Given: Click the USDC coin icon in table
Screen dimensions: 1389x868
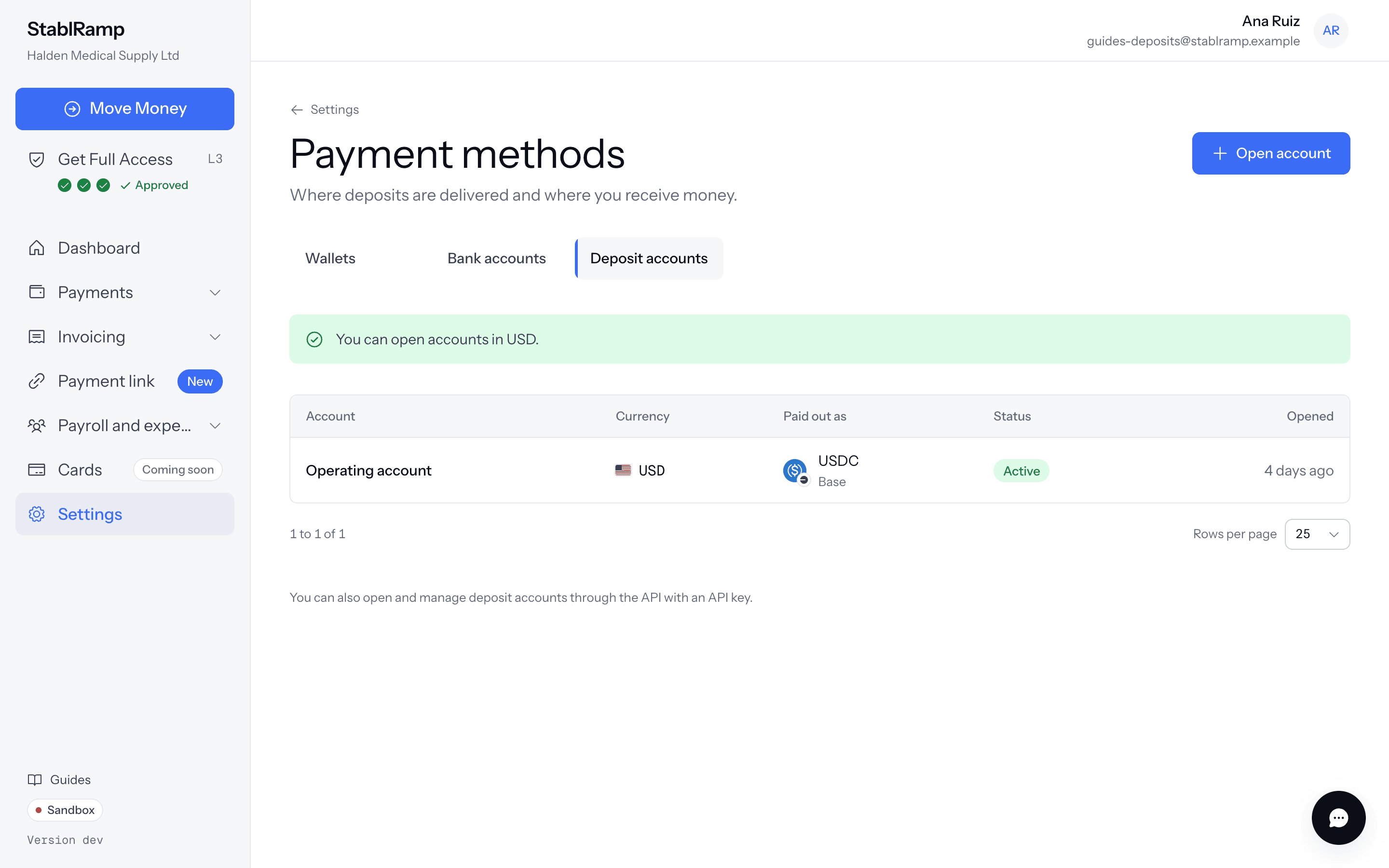Looking at the screenshot, I should pos(795,471).
